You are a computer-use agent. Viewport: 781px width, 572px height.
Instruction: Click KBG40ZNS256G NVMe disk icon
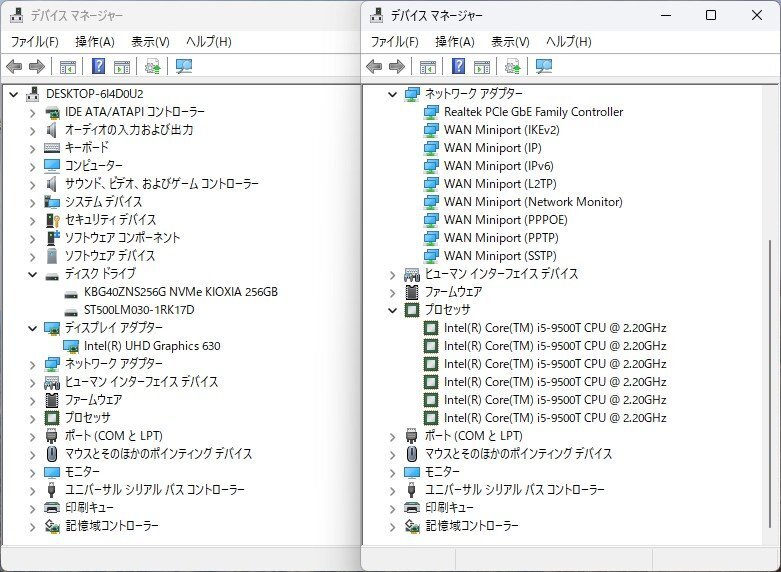pos(71,292)
